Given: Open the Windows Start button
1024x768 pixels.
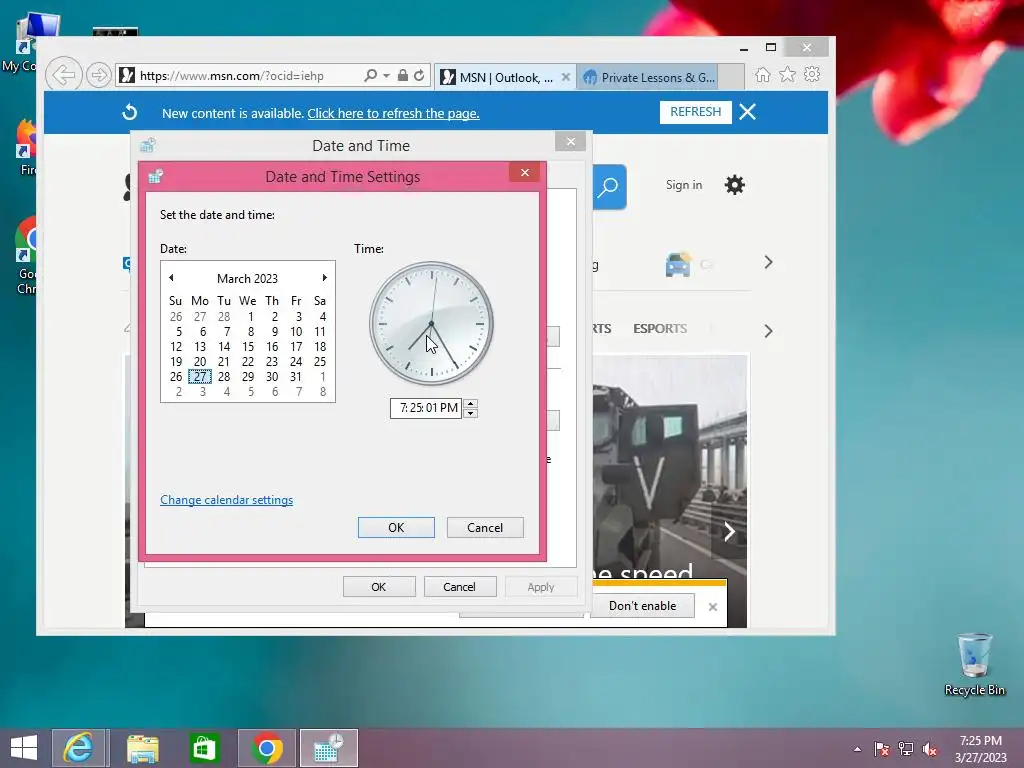Looking at the screenshot, I should pos(24,748).
